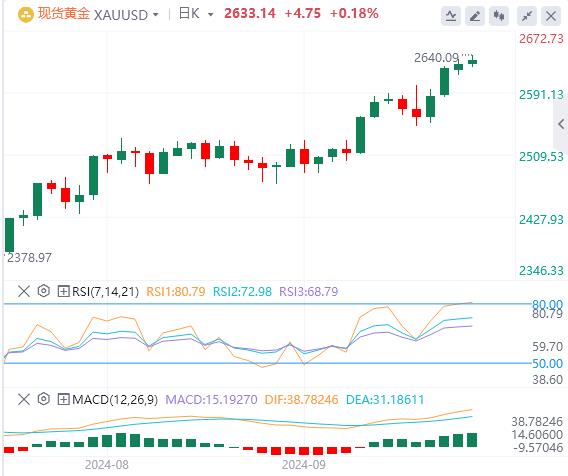Click the RSI 80.00 level line
Image resolution: width=568 pixels, height=476 pixels.
click(267, 304)
